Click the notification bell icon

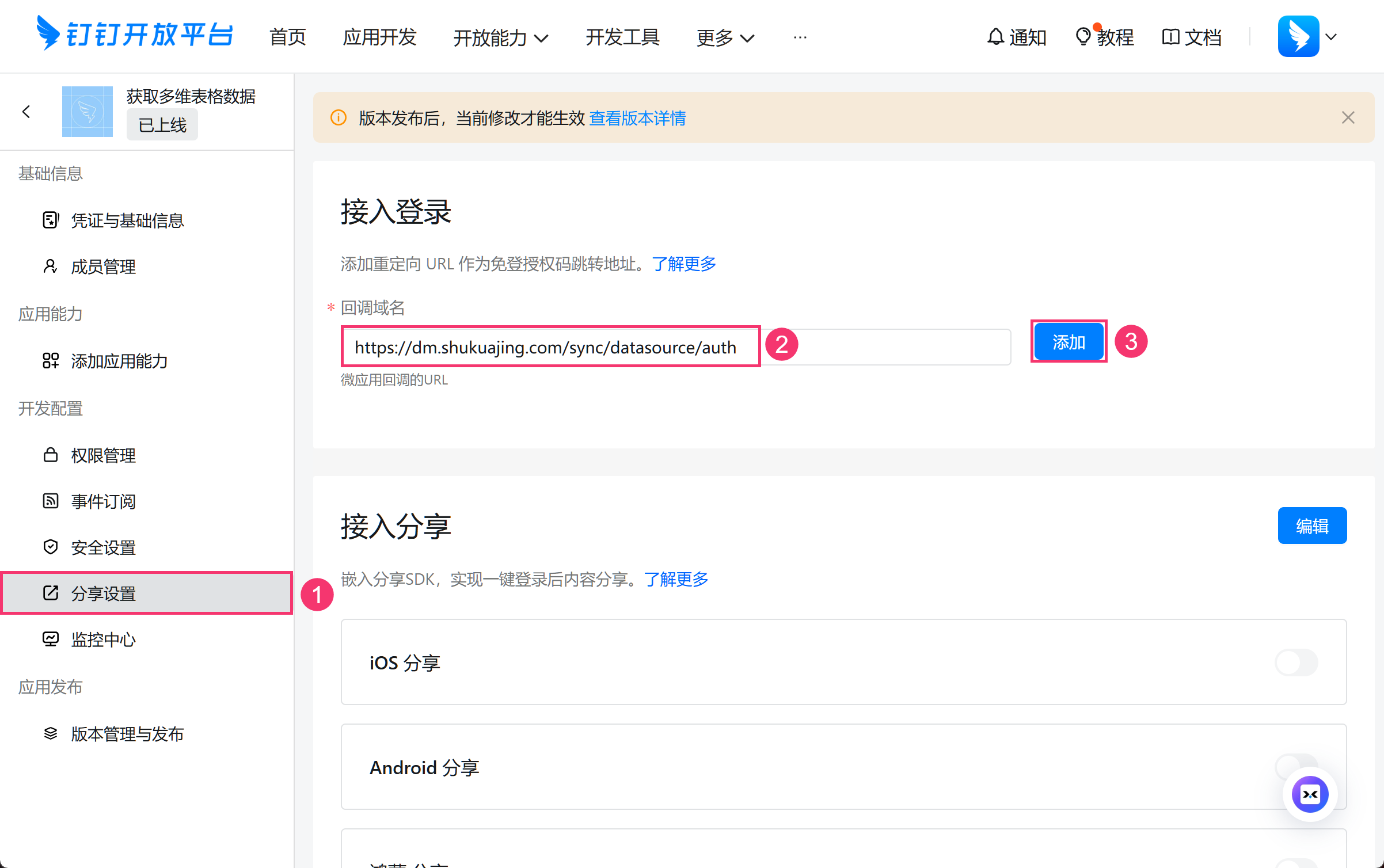(995, 37)
